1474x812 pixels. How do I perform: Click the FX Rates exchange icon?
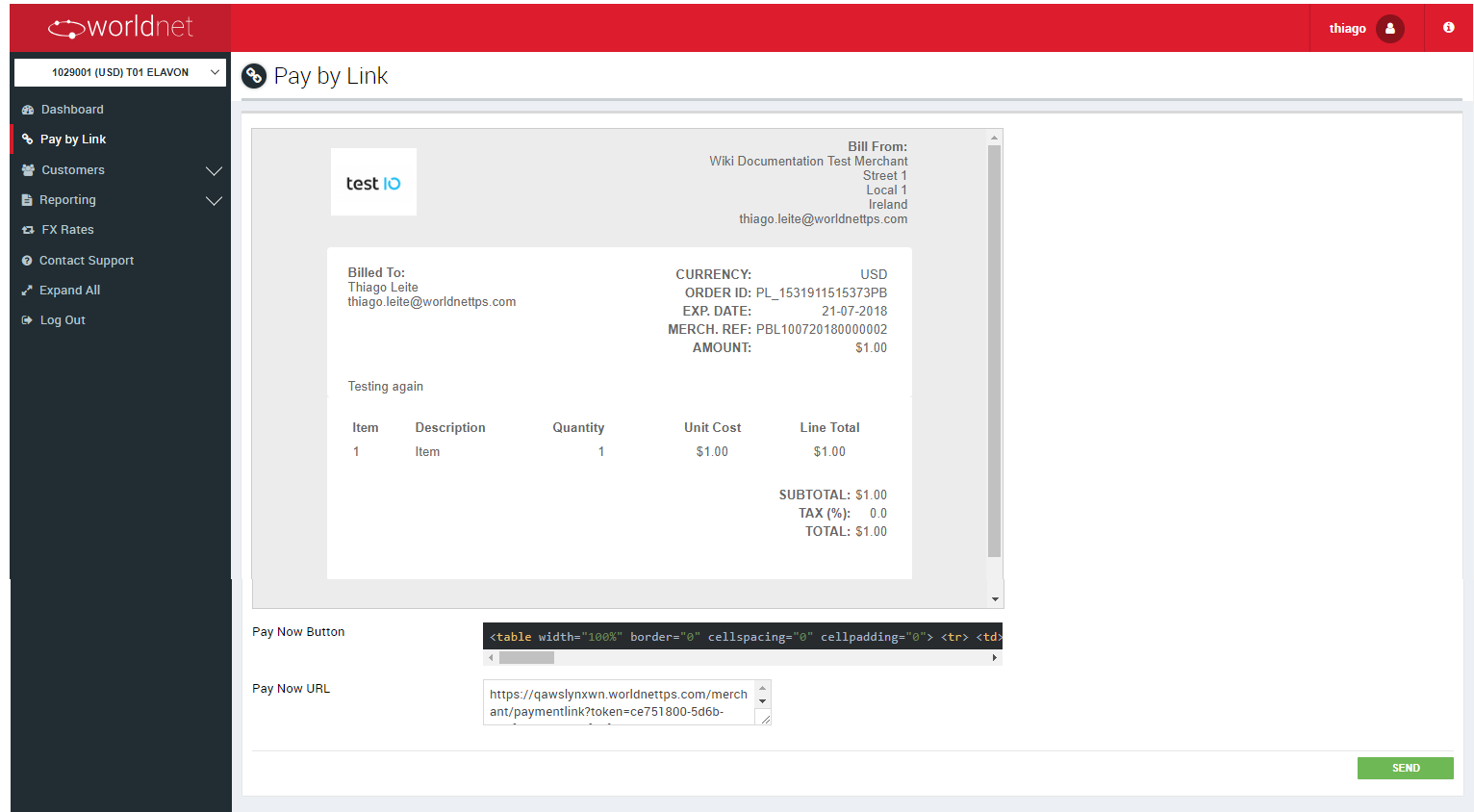point(28,230)
